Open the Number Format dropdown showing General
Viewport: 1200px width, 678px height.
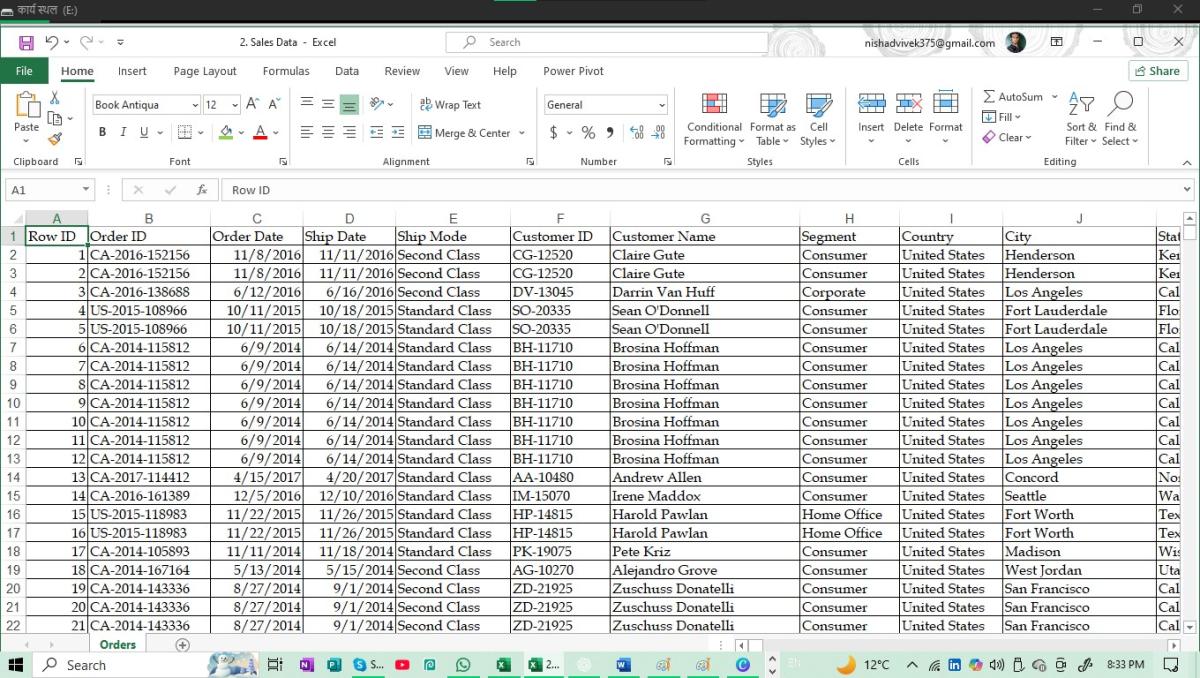(661, 105)
